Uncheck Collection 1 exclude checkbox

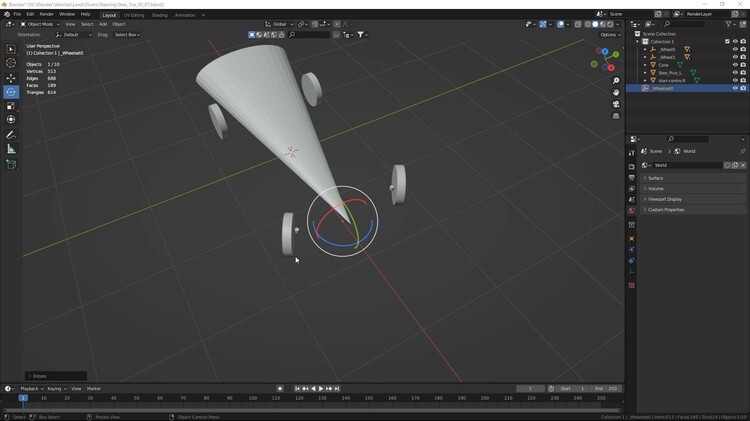click(727, 42)
